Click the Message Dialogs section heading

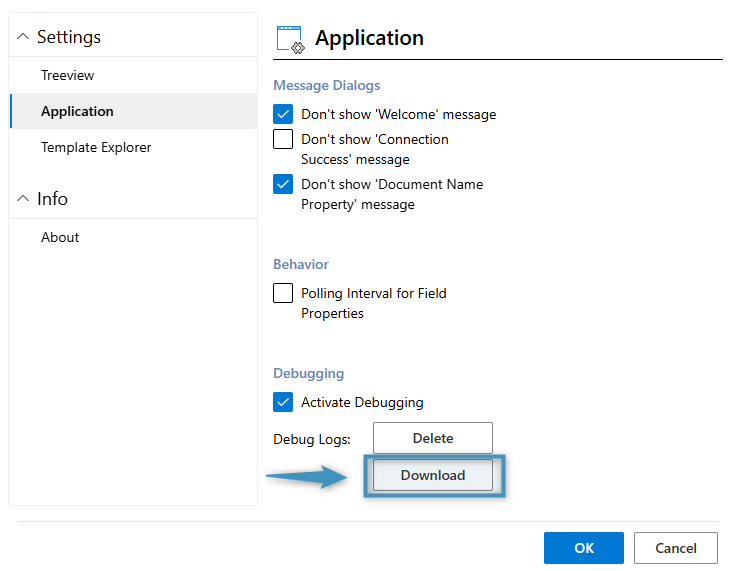click(x=326, y=85)
